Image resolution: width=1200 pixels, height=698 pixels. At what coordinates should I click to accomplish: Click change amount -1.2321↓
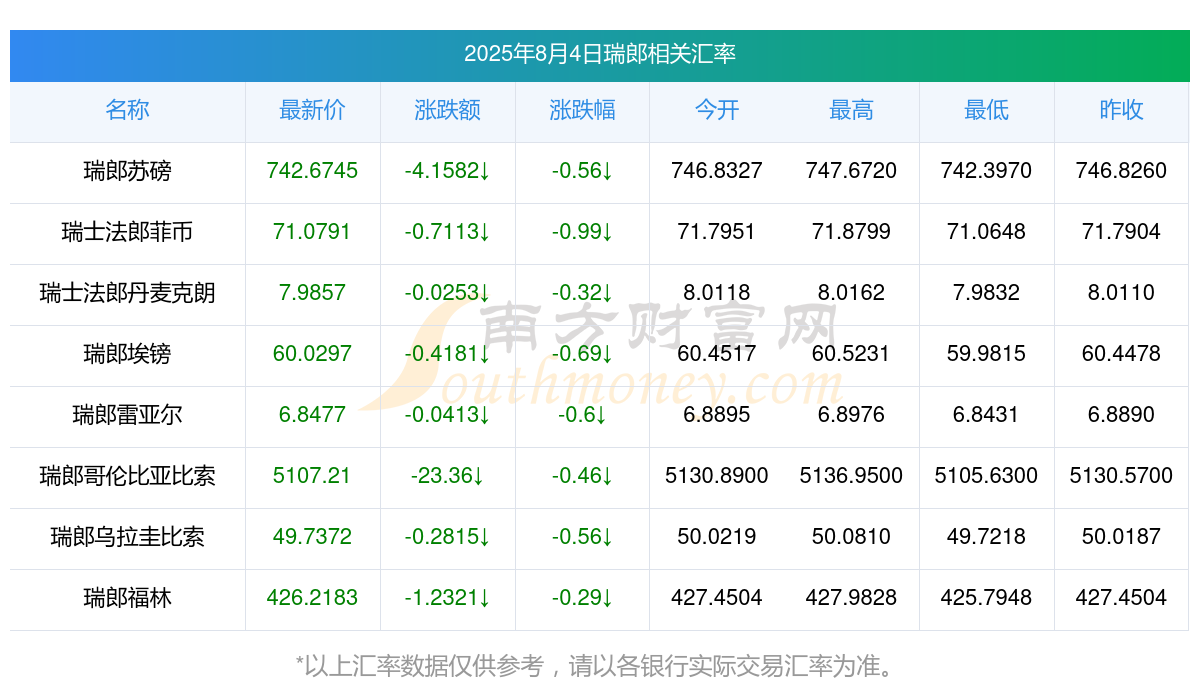(447, 597)
